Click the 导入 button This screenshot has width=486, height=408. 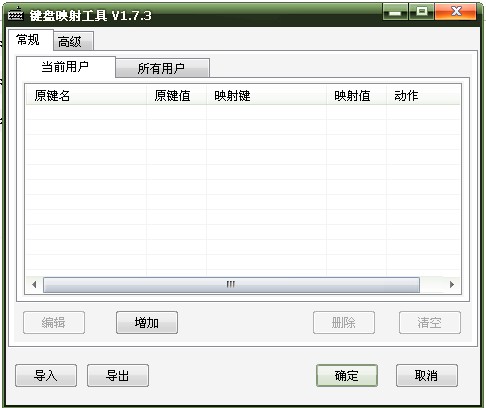[46, 375]
